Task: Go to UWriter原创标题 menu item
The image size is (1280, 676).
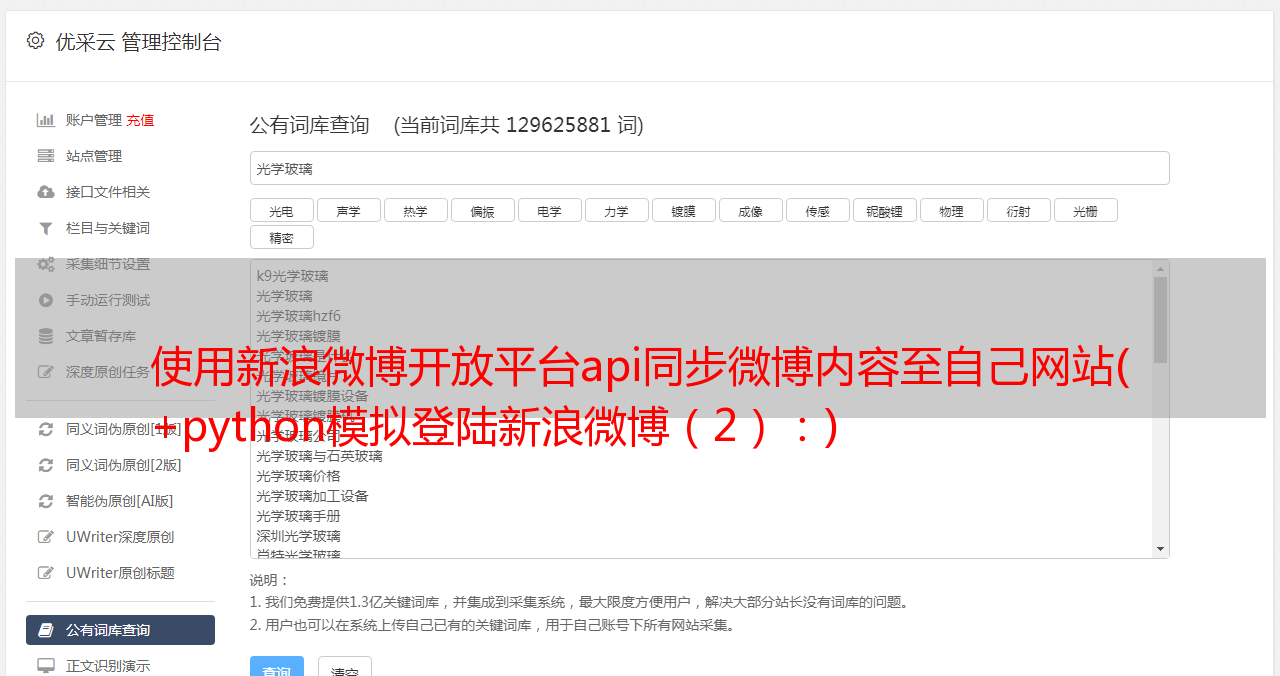Action: click(120, 573)
